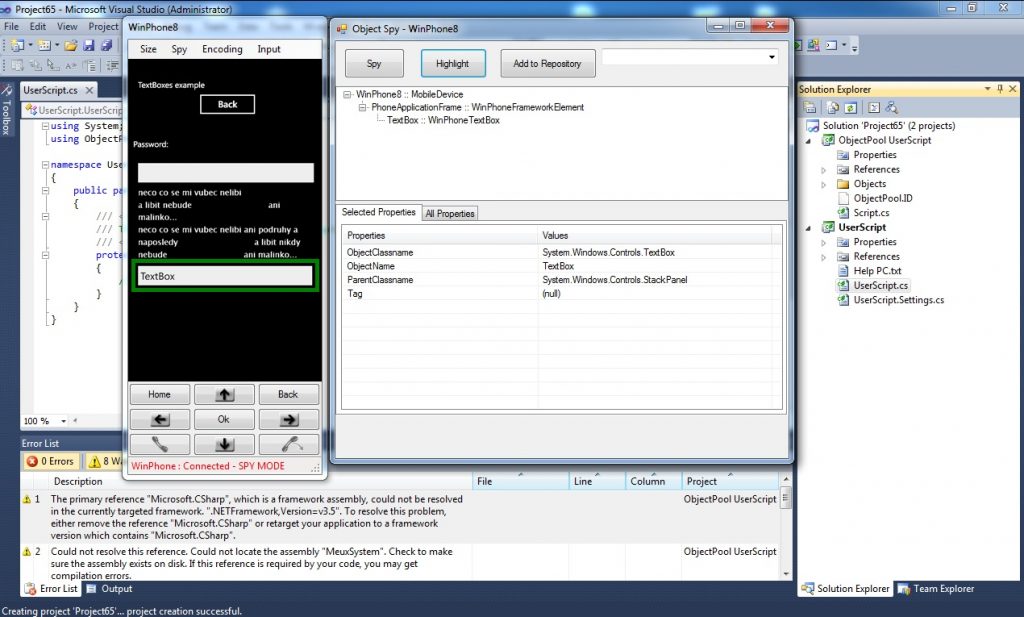Open the Solution Explorer window position dropdown
1024x617 pixels.
[x=987, y=89]
